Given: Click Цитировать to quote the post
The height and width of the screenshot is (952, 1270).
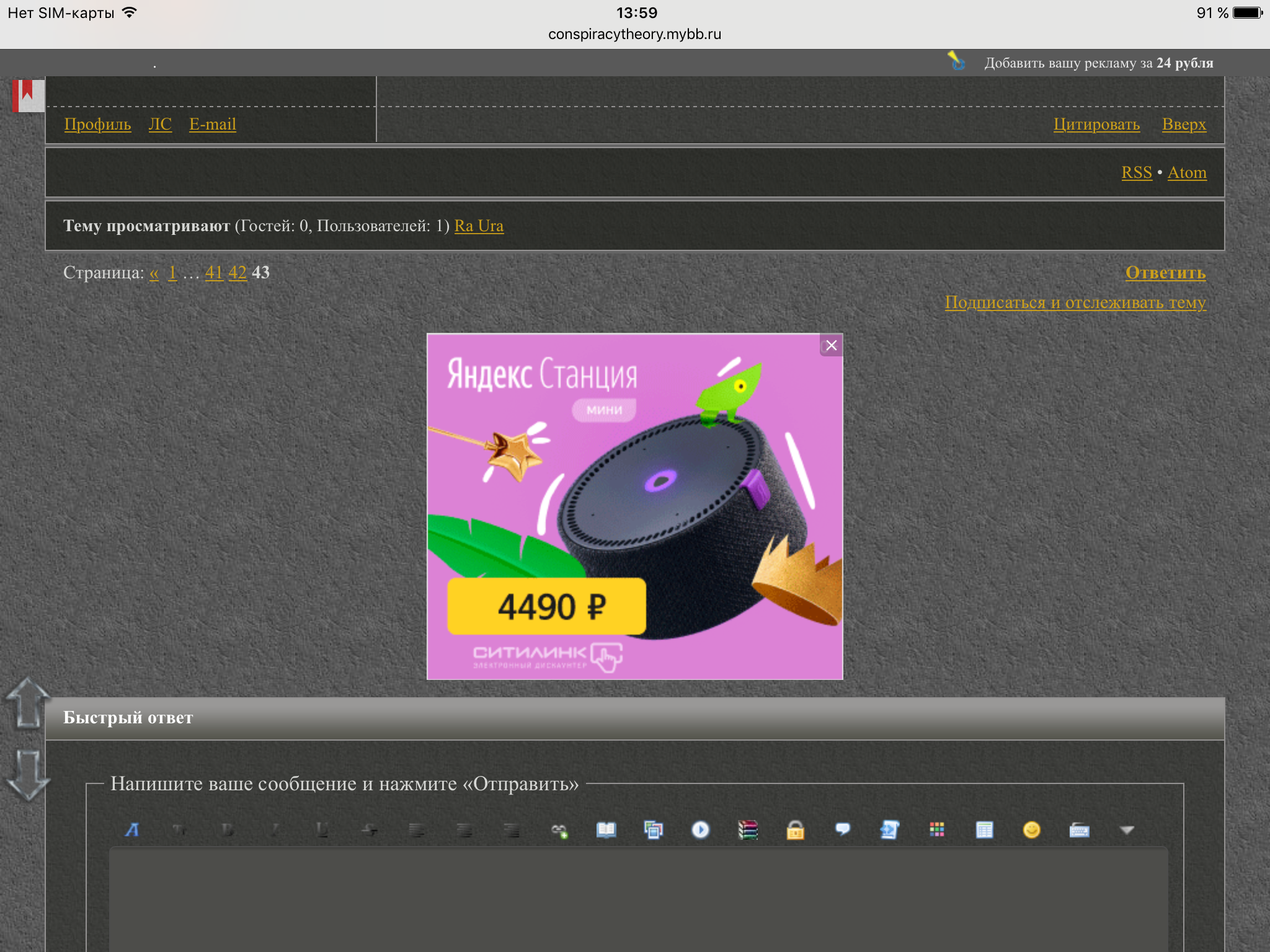Looking at the screenshot, I should [x=1096, y=124].
